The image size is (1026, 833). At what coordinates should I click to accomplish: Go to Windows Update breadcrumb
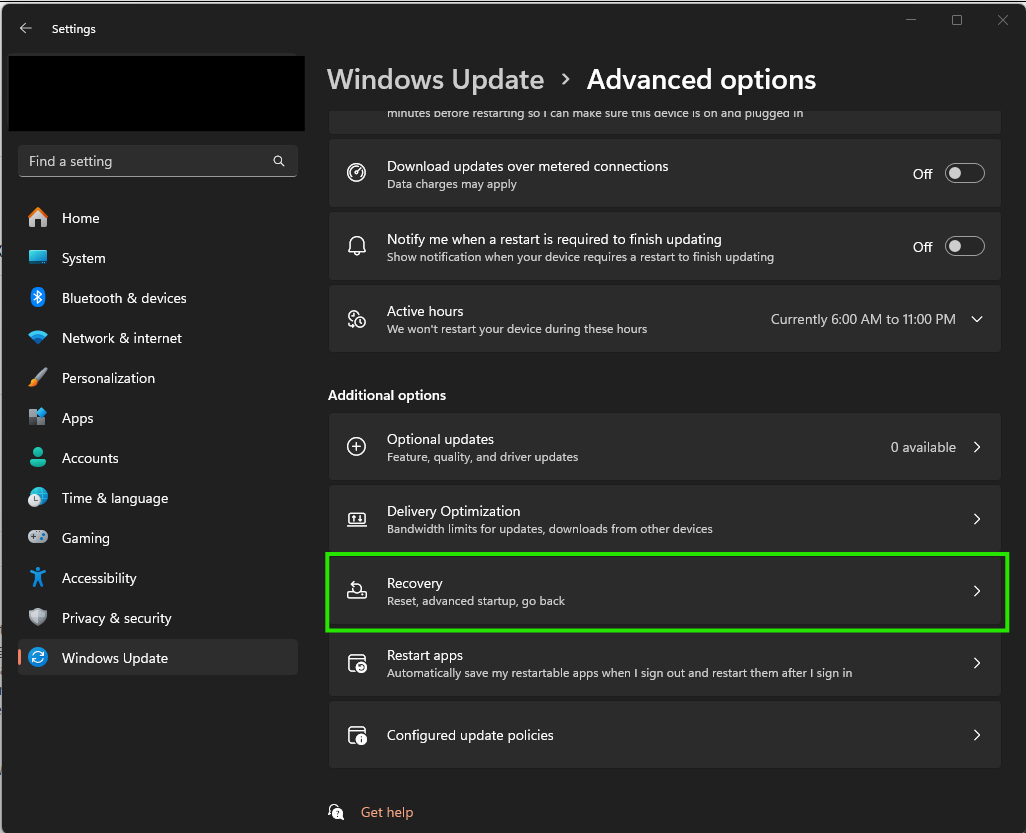(x=435, y=79)
